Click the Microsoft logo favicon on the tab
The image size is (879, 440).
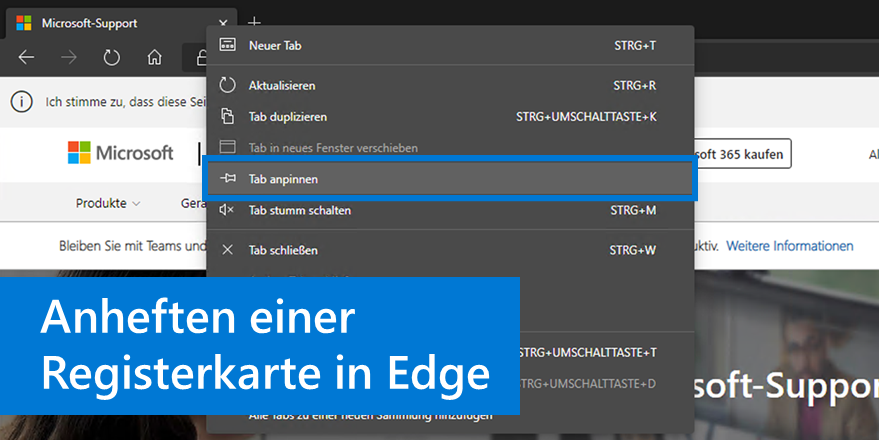24,23
